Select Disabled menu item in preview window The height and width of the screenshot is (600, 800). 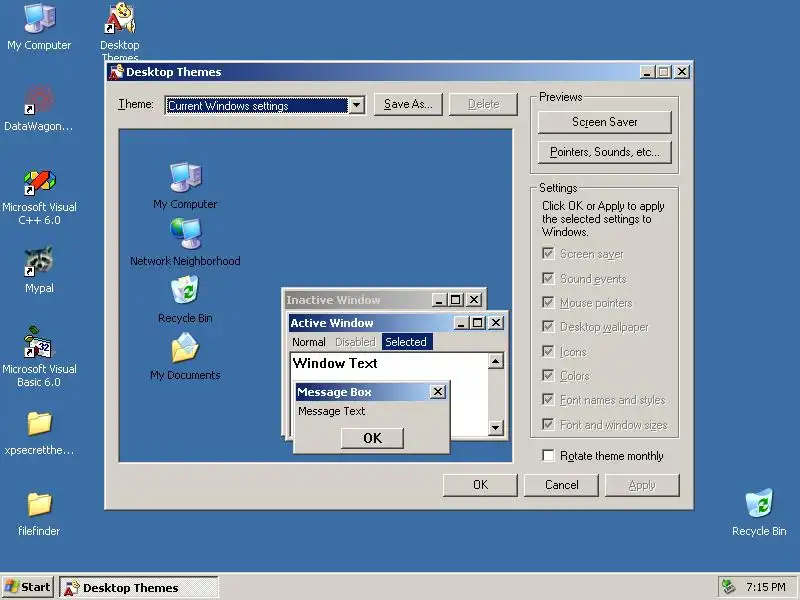pos(355,342)
